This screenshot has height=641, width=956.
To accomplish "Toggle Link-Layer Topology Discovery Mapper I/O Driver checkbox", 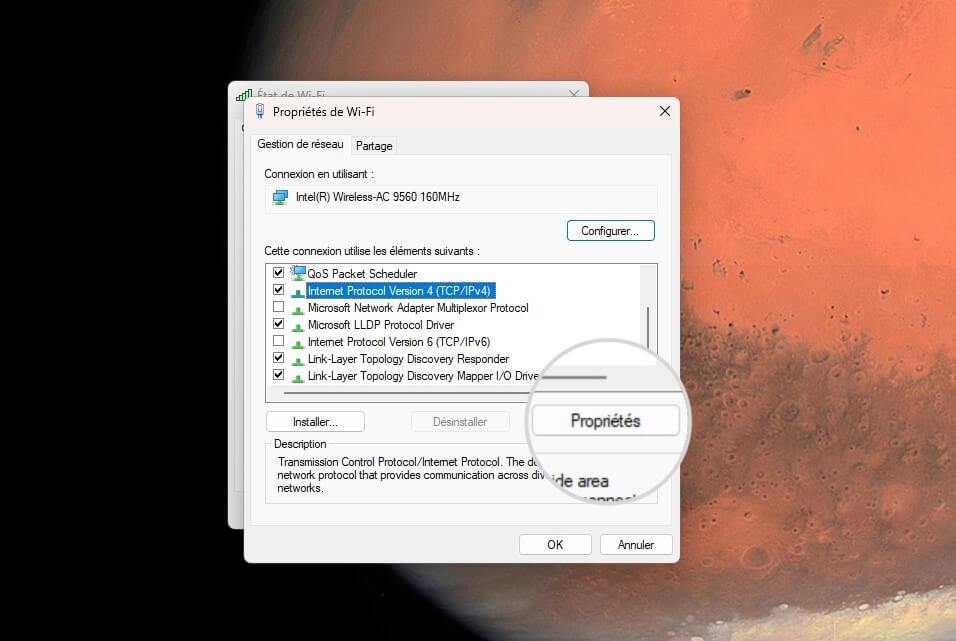I will pyautogui.click(x=279, y=375).
